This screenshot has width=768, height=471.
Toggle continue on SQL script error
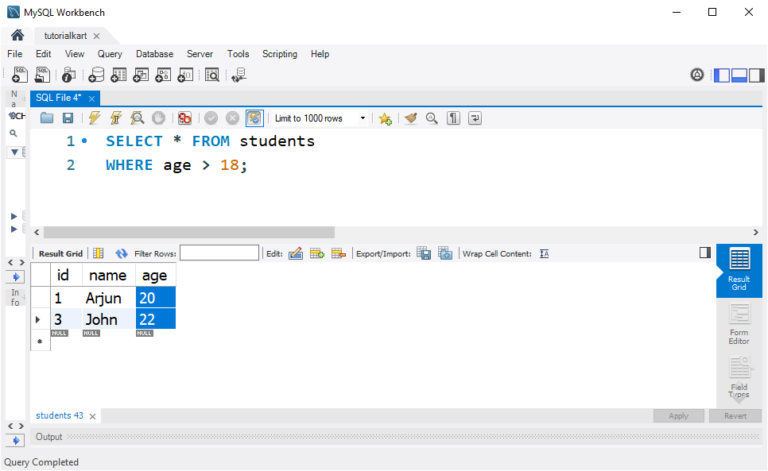click(x=185, y=118)
